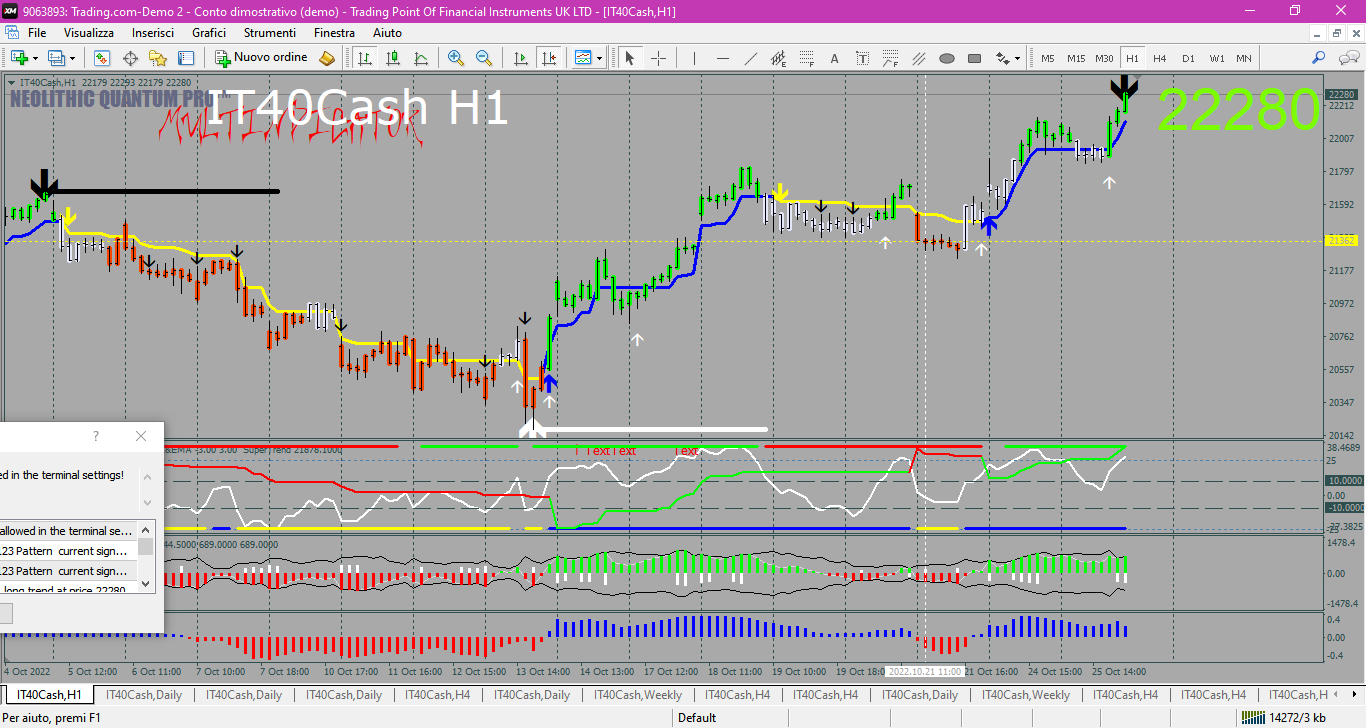Close the alert dialog
1366x728 pixels.
click(x=141, y=436)
